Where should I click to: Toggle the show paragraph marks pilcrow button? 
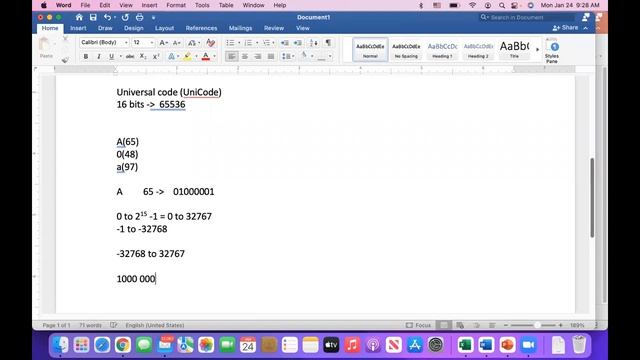click(328, 43)
